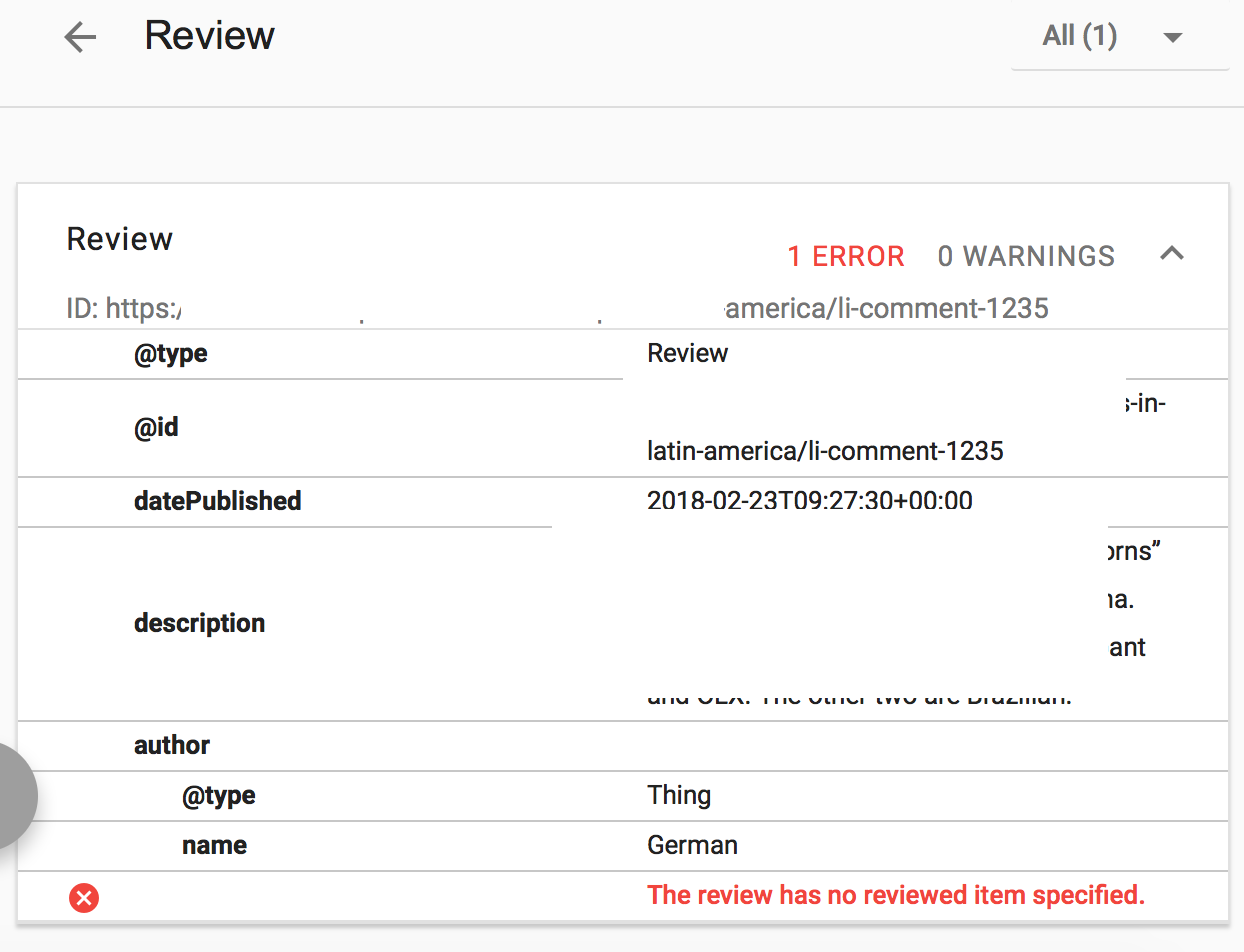
Task: Click the li-comment-1235 @id value
Action: click(x=825, y=451)
